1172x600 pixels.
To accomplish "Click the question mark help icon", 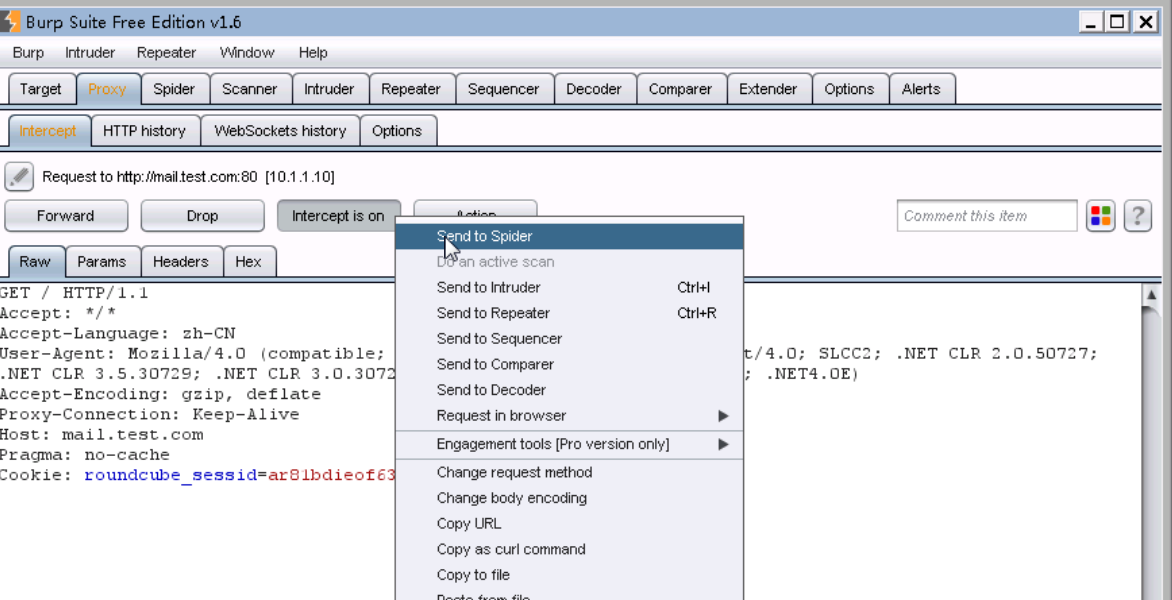I will coord(1137,216).
